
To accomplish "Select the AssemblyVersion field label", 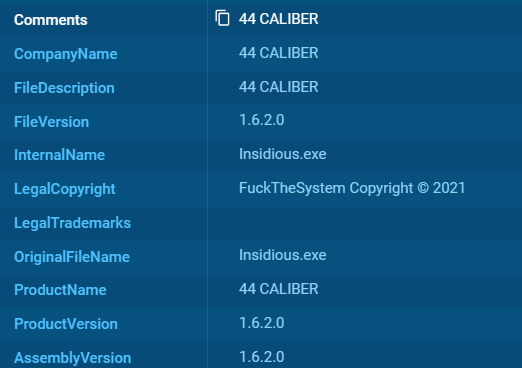I will 73,358.
